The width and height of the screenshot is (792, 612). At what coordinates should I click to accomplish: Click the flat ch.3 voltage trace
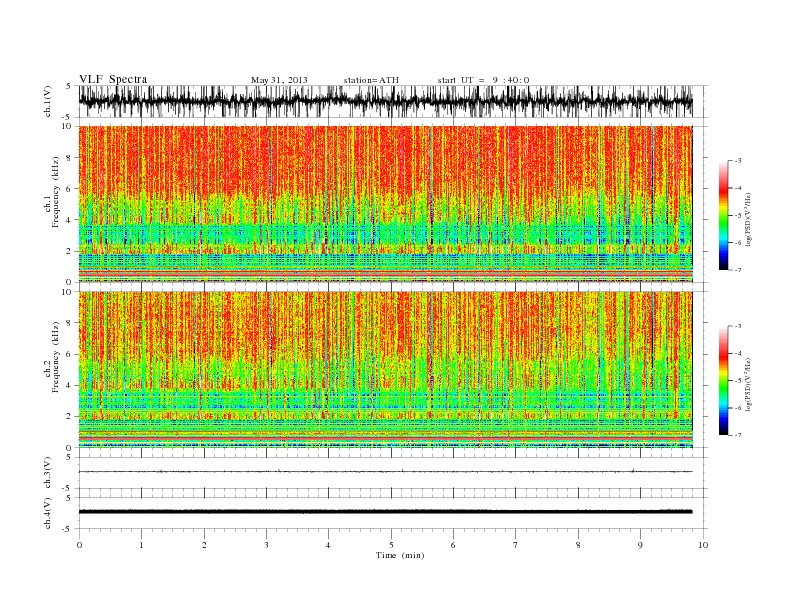[385, 472]
